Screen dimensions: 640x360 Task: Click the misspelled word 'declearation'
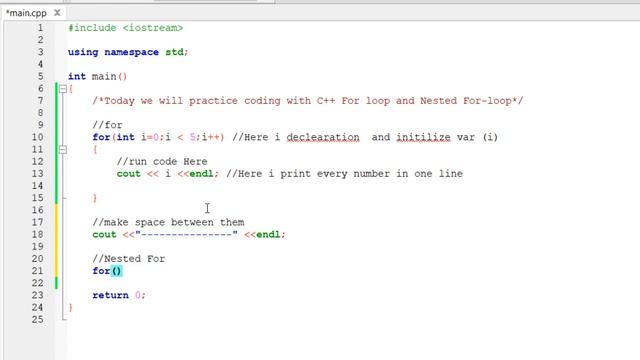[x=323, y=137]
